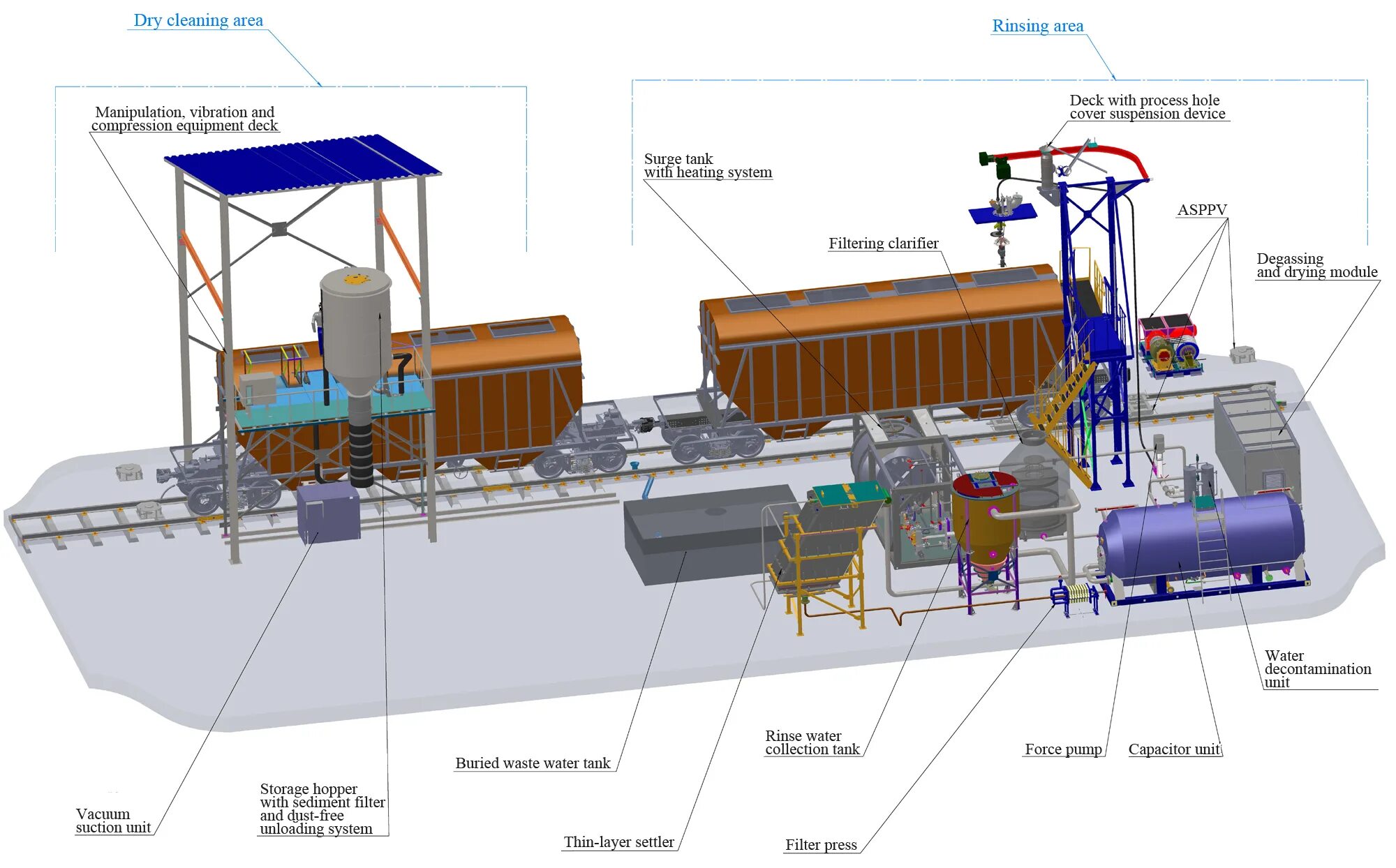Screen dimensions: 1396x868
Task: Click the Filter press label
Action: click(820, 844)
